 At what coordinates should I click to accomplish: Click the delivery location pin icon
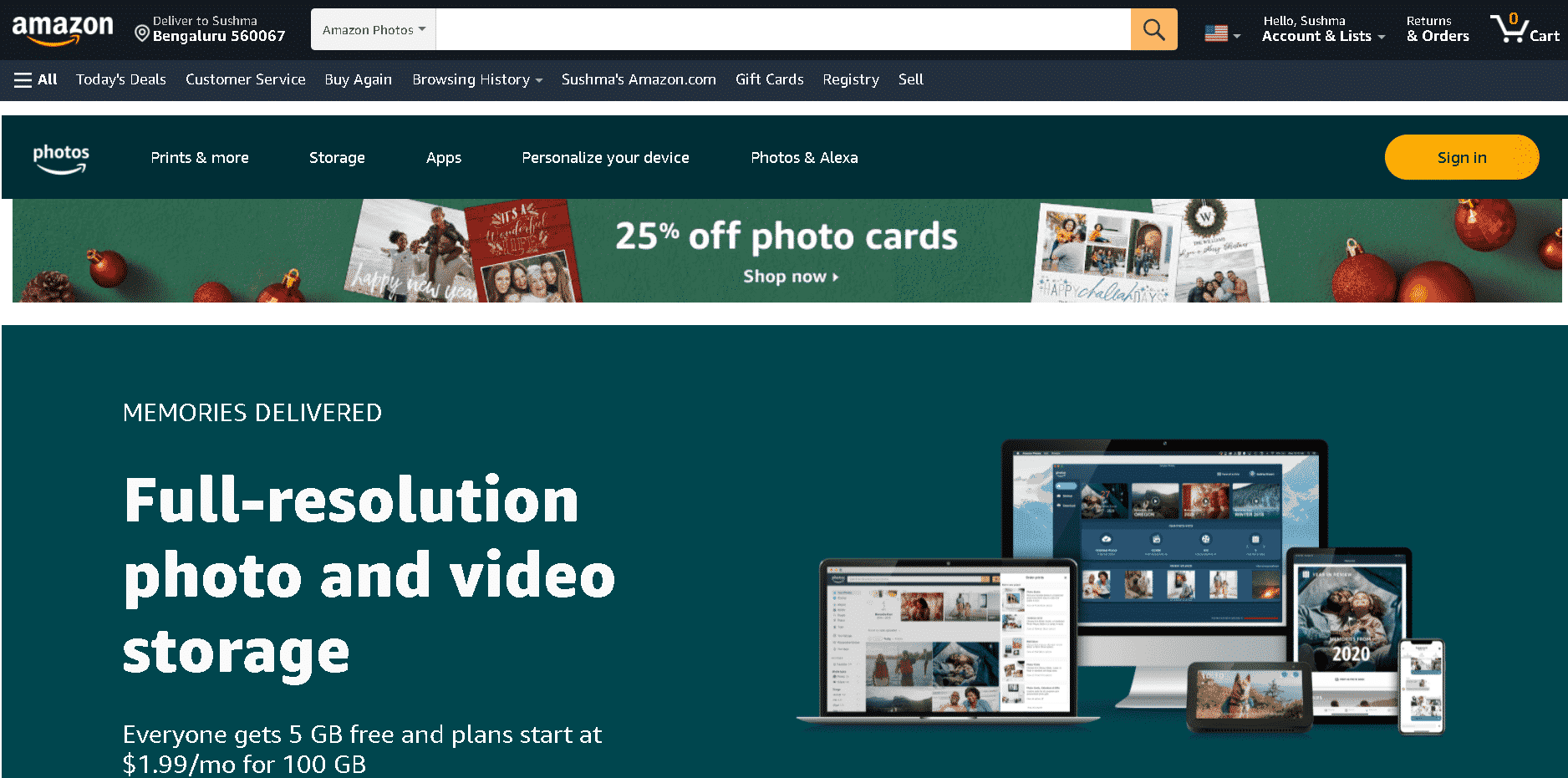point(142,33)
